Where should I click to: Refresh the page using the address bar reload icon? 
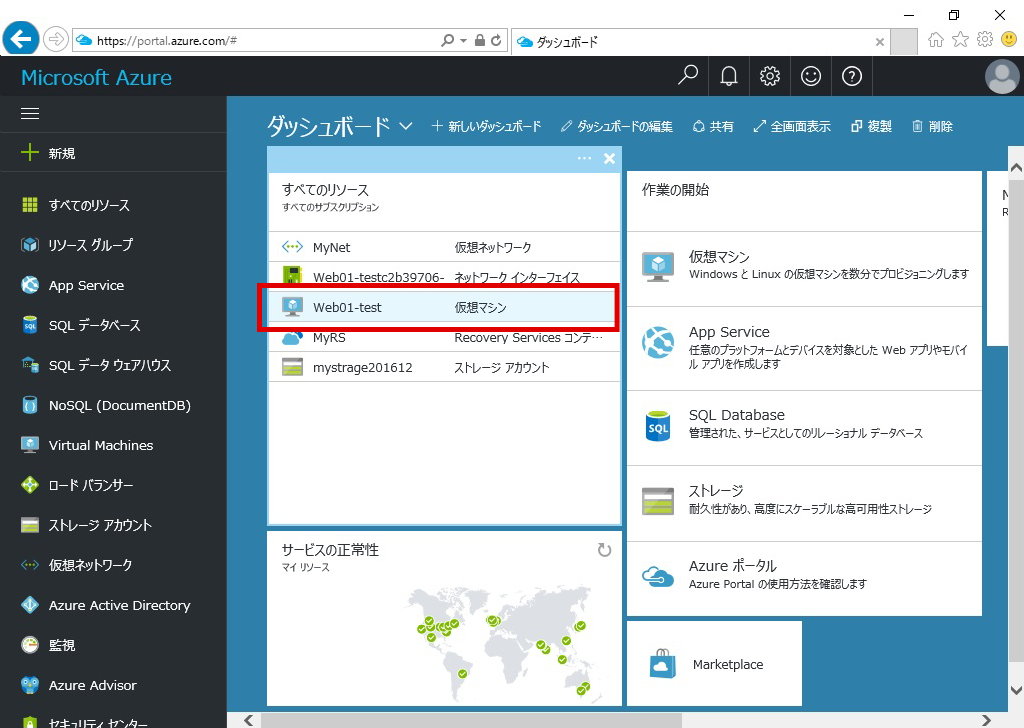pos(496,40)
